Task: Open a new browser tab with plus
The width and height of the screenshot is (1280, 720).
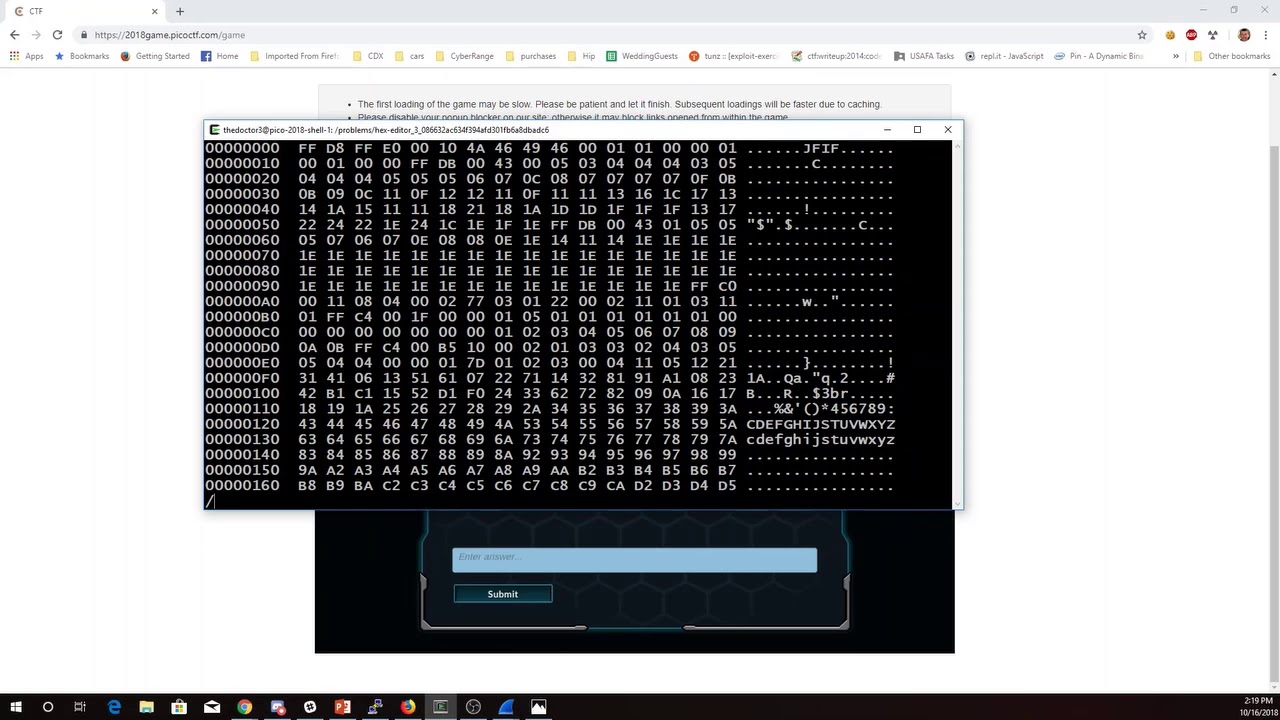Action: pyautogui.click(x=180, y=11)
